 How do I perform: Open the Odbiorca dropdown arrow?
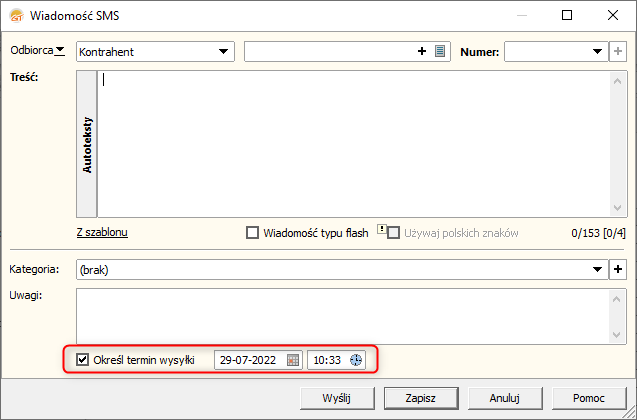(60, 51)
